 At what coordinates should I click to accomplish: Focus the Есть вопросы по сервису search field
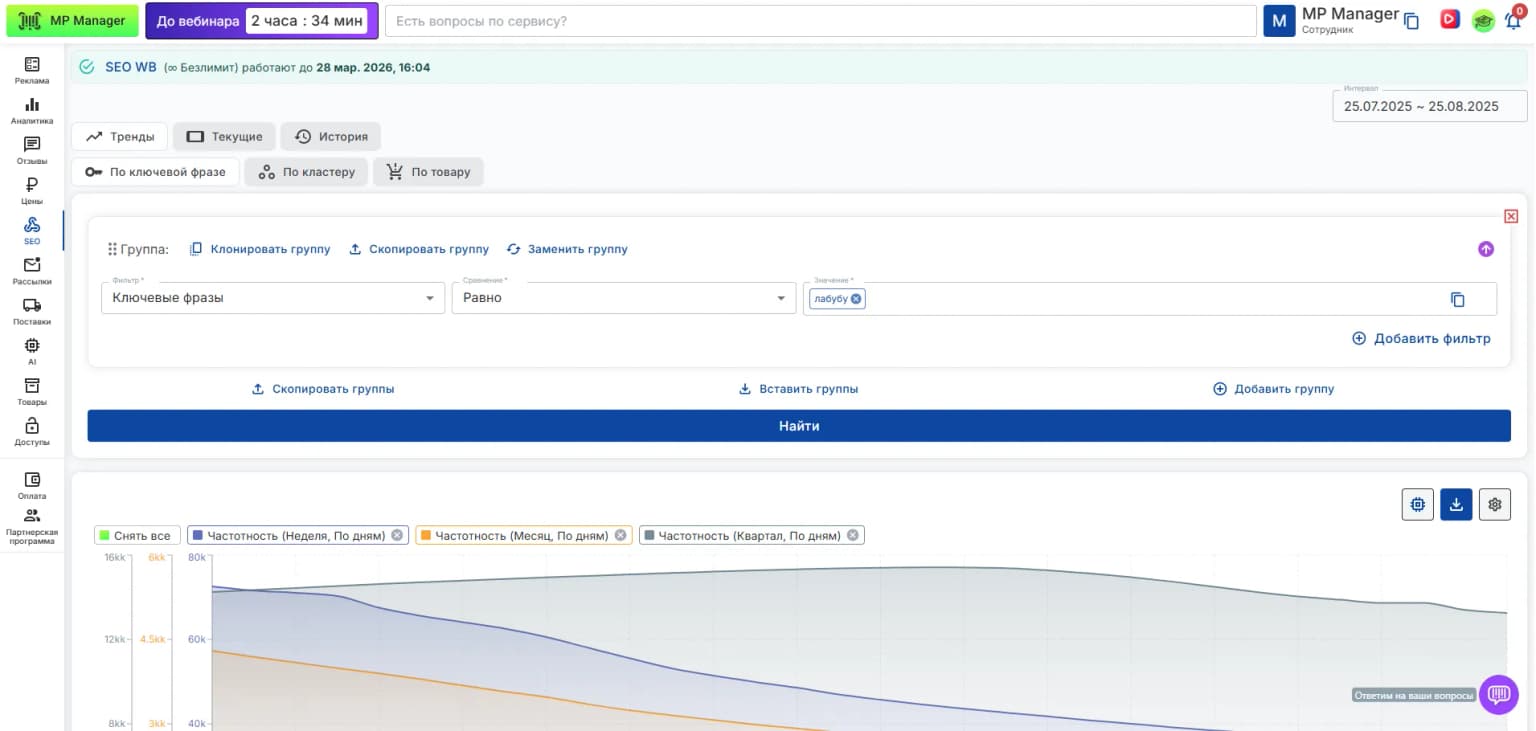pyautogui.click(x=820, y=21)
